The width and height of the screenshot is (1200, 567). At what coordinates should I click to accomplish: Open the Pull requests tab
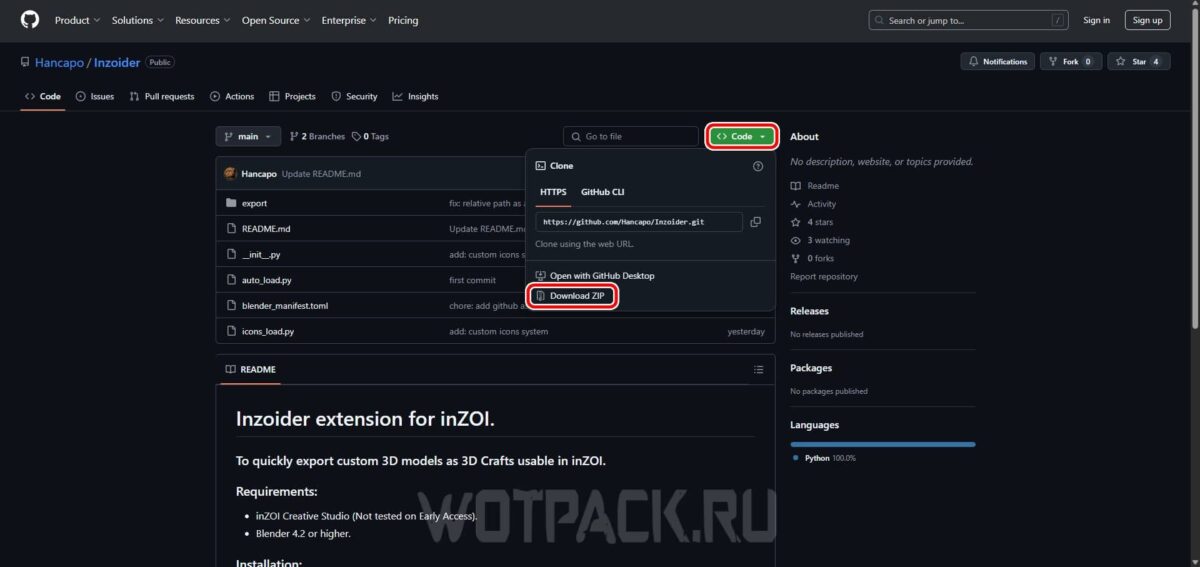(162, 96)
